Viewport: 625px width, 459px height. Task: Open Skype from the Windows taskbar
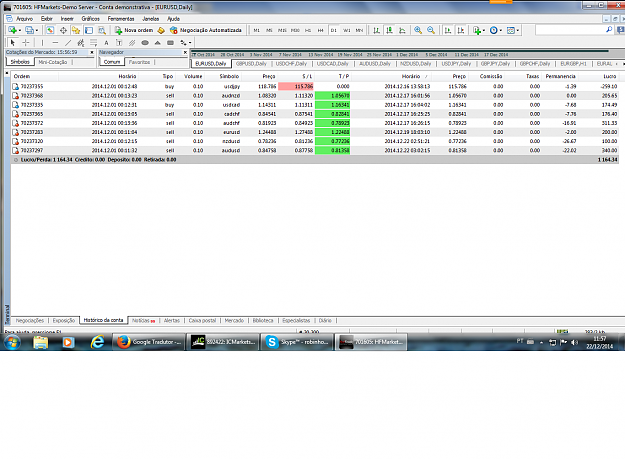click(x=297, y=342)
